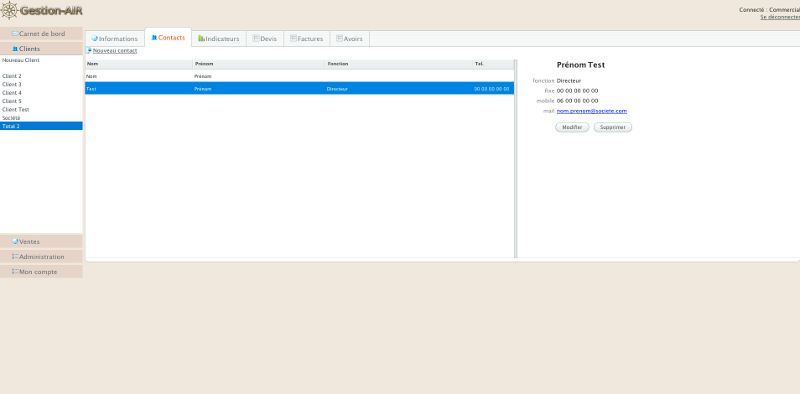This screenshot has height=394, width=800.
Task: Open the Informations tab
Action: 115,39
